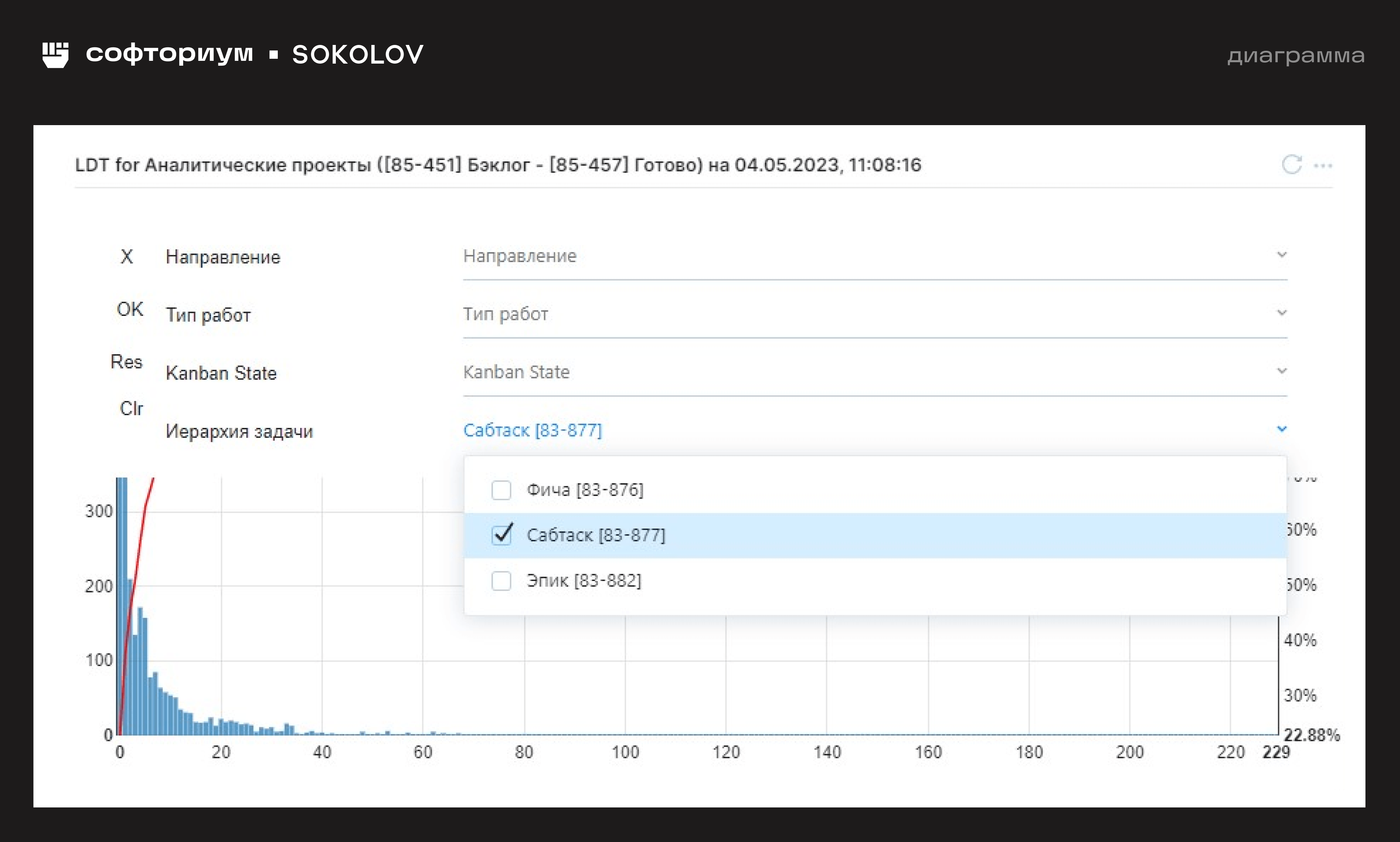Click the Softorium fist logo icon

tap(56, 55)
